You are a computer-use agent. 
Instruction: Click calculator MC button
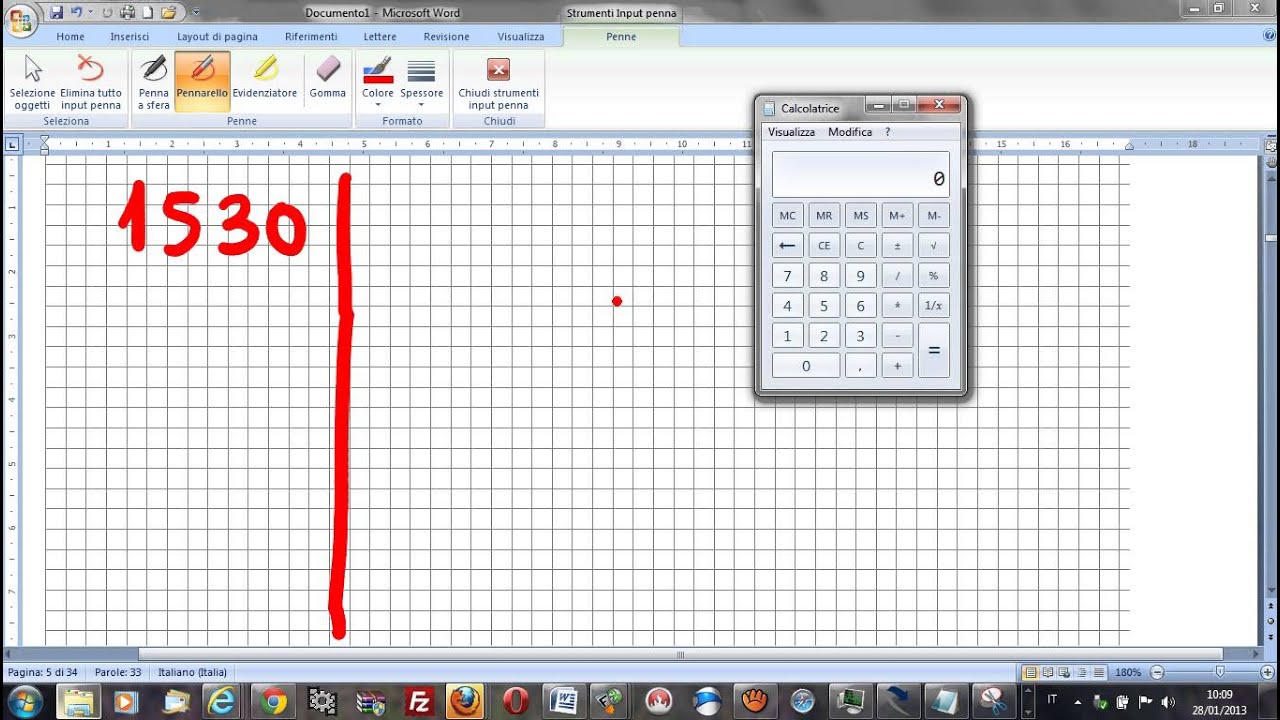coord(788,216)
